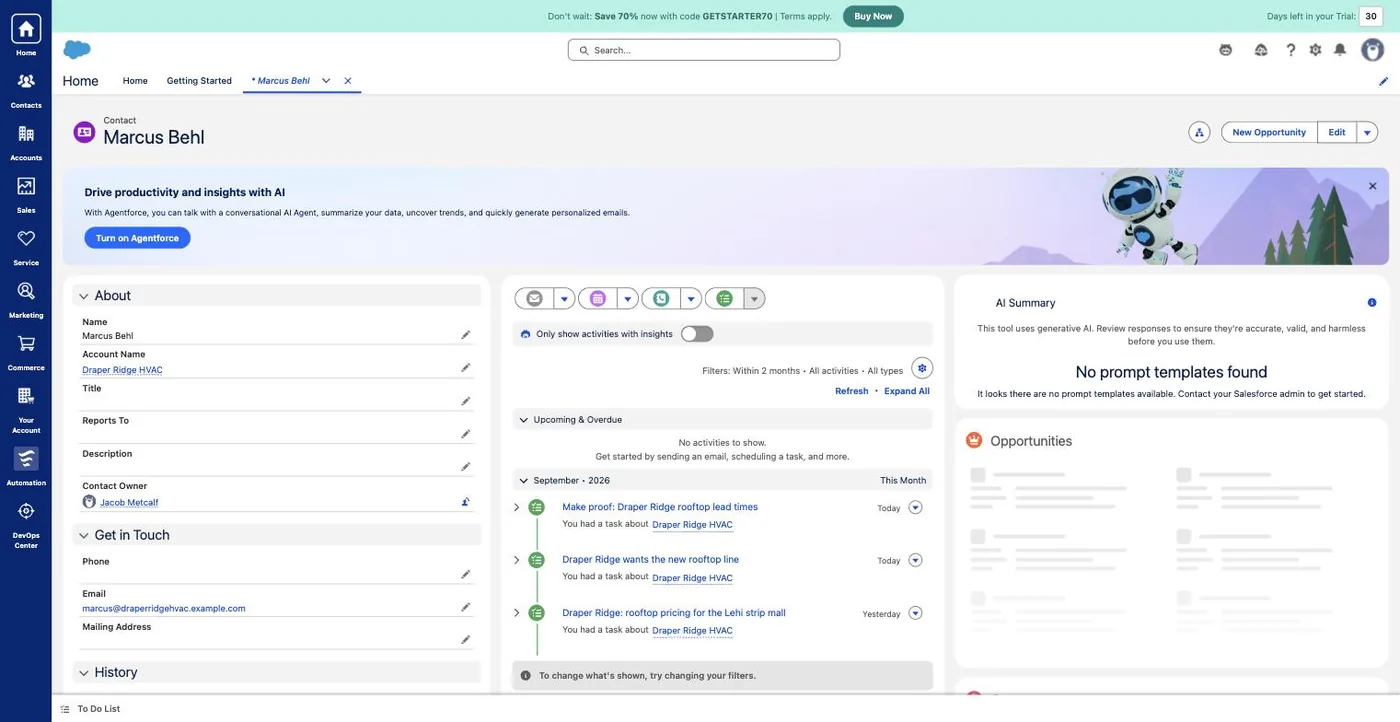Open the log call dropdown arrow
The width and height of the screenshot is (1400, 722).
pyautogui.click(x=691, y=298)
